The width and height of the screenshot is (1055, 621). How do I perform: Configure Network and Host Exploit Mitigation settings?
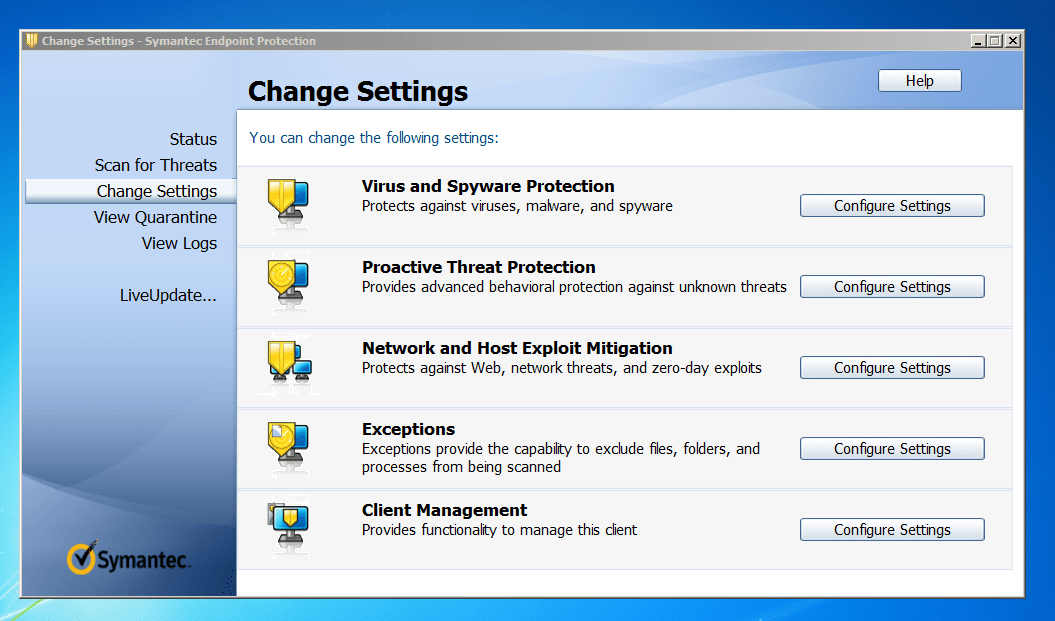click(x=892, y=368)
